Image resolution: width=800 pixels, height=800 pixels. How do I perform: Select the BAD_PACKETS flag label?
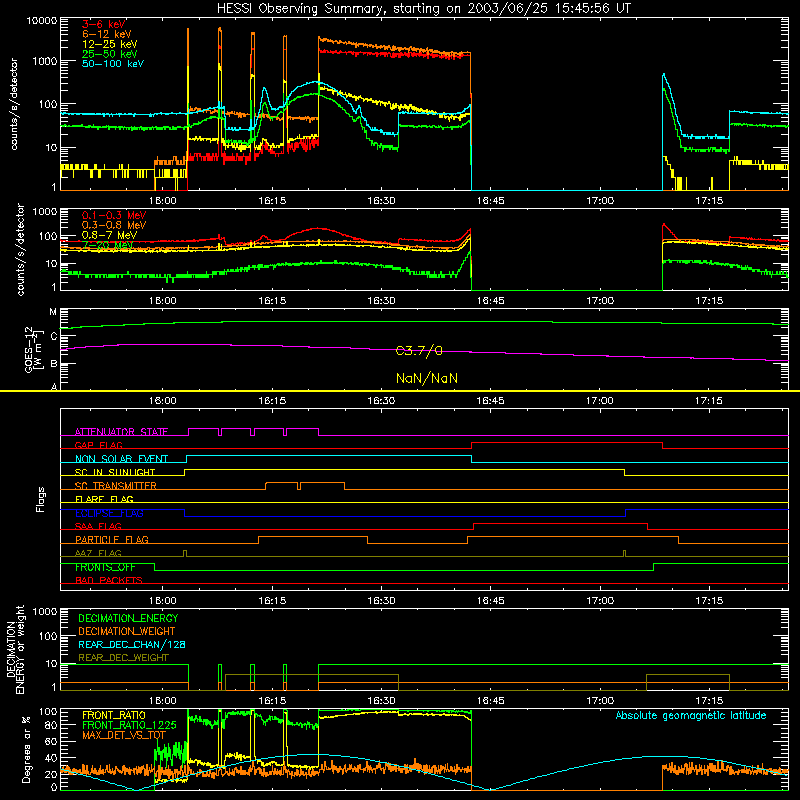[109, 581]
